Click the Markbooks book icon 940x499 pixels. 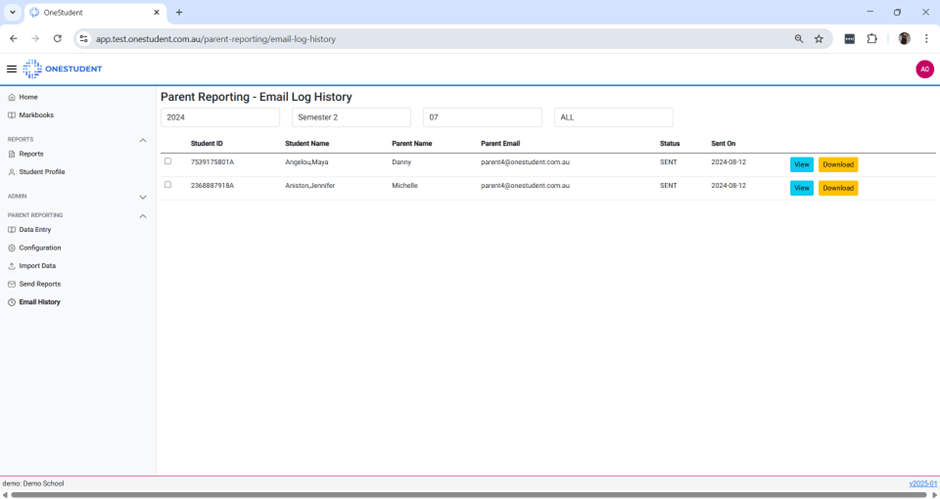click(x=12, y=115)
